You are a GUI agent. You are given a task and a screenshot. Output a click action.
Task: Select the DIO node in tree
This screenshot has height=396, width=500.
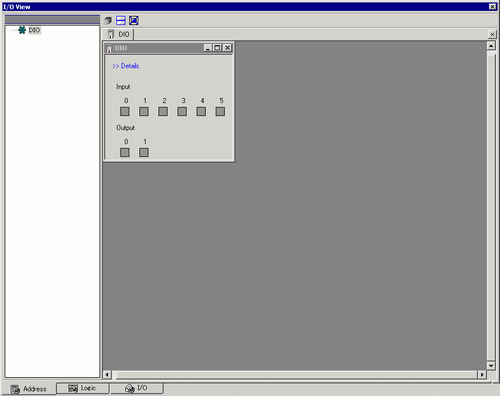point(34,30)
